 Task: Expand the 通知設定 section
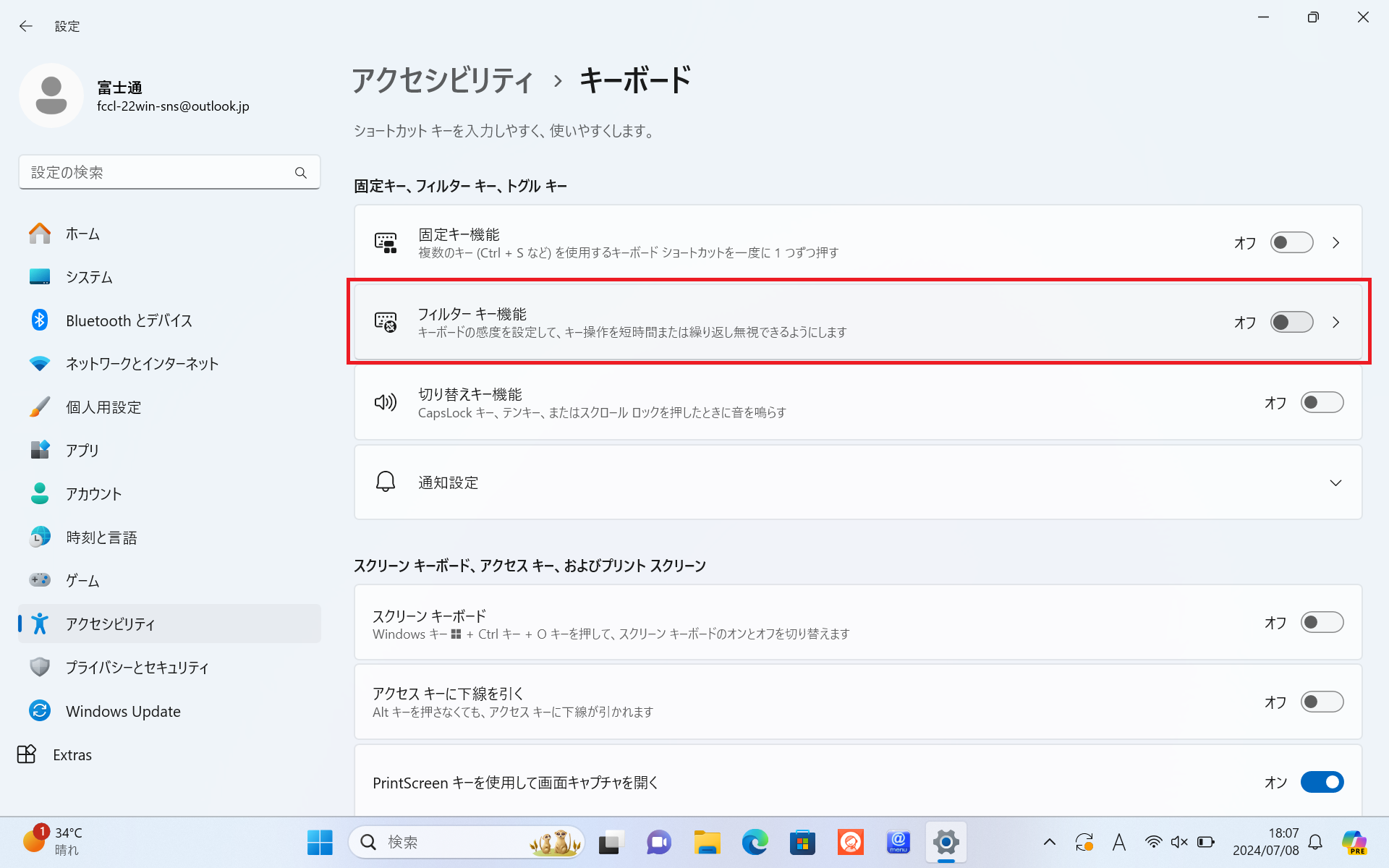click(x=1335, y=482)
